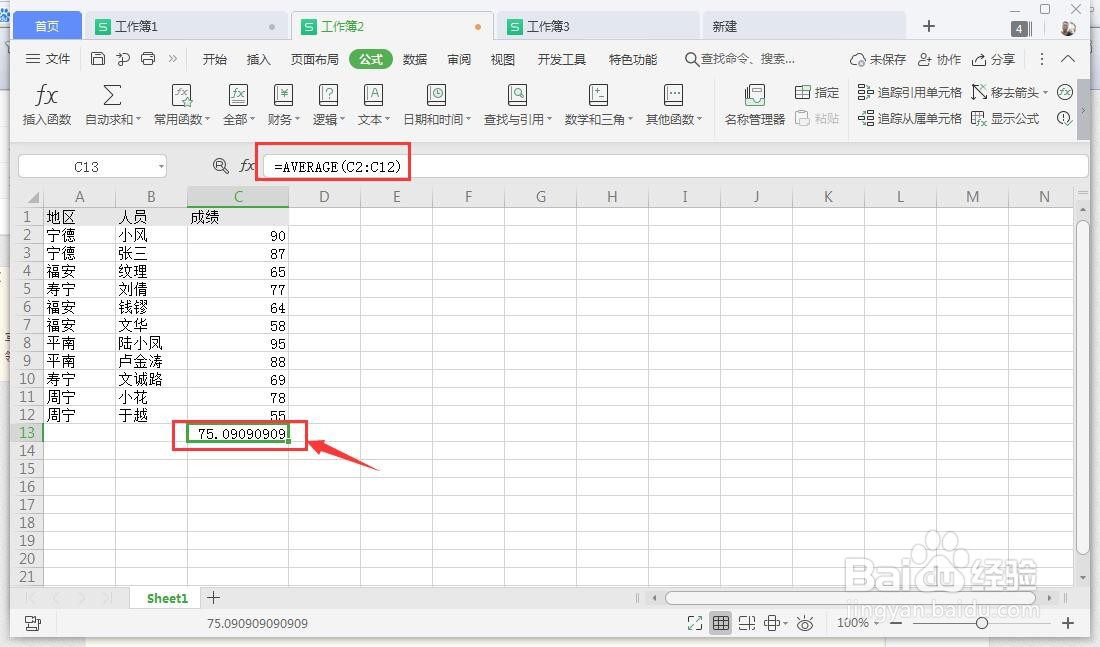Click the define name (指定) button
The width and height of the screenshot is (1100, 647).
(x=817, y=92)
